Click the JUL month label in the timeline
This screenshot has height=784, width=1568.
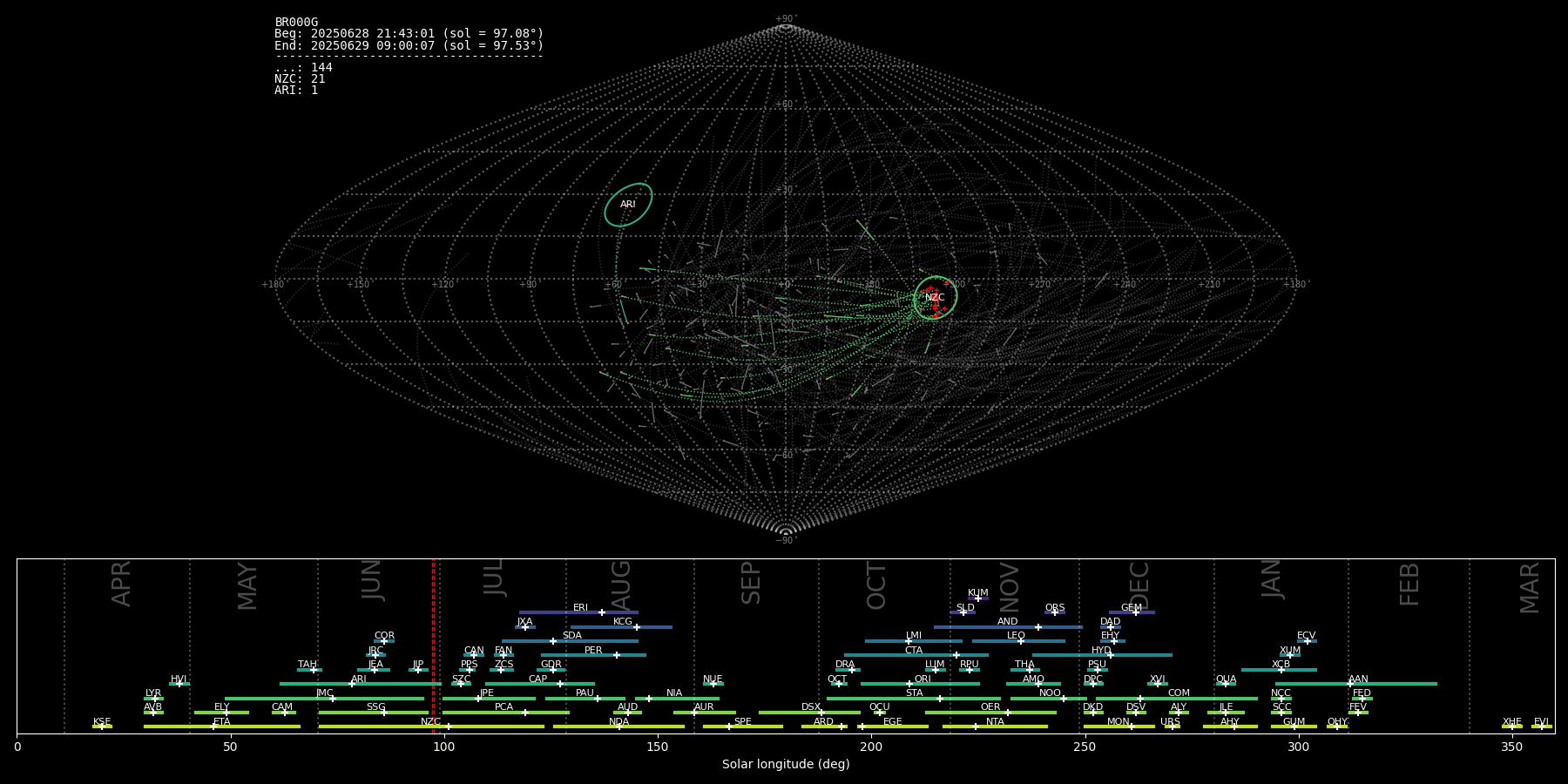494,578
